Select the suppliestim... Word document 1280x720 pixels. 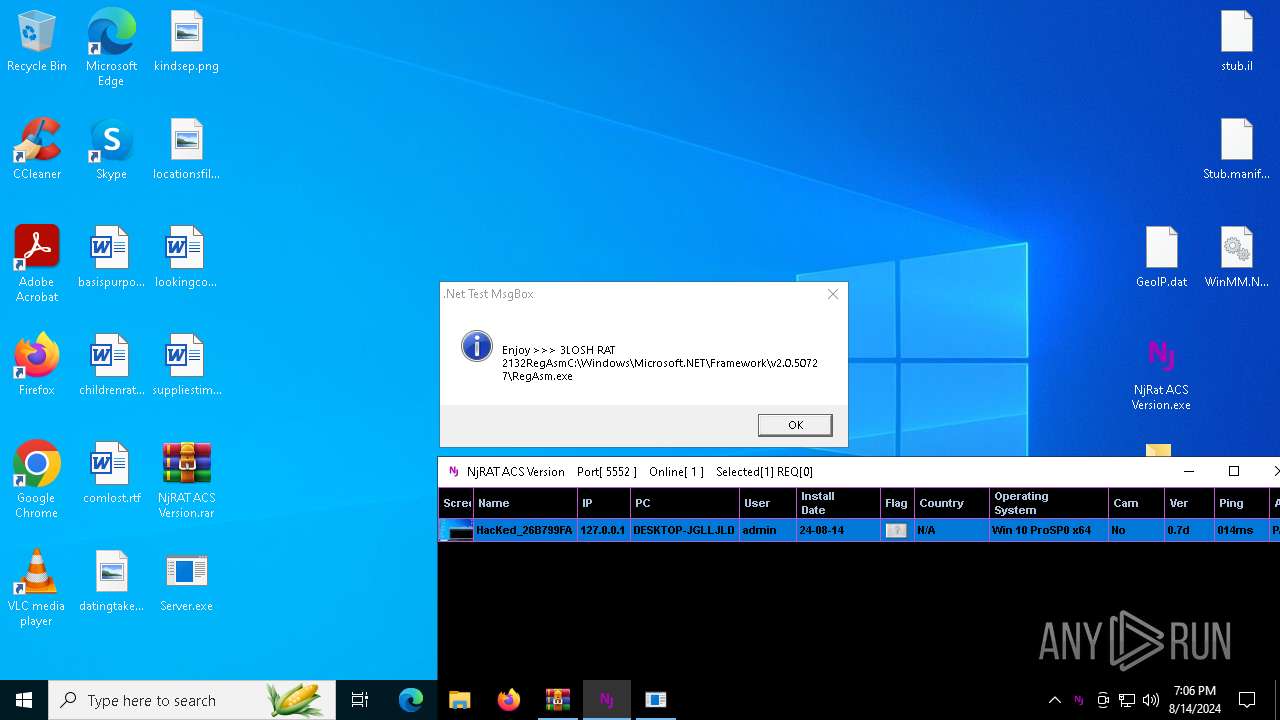[x=186, y=366]
